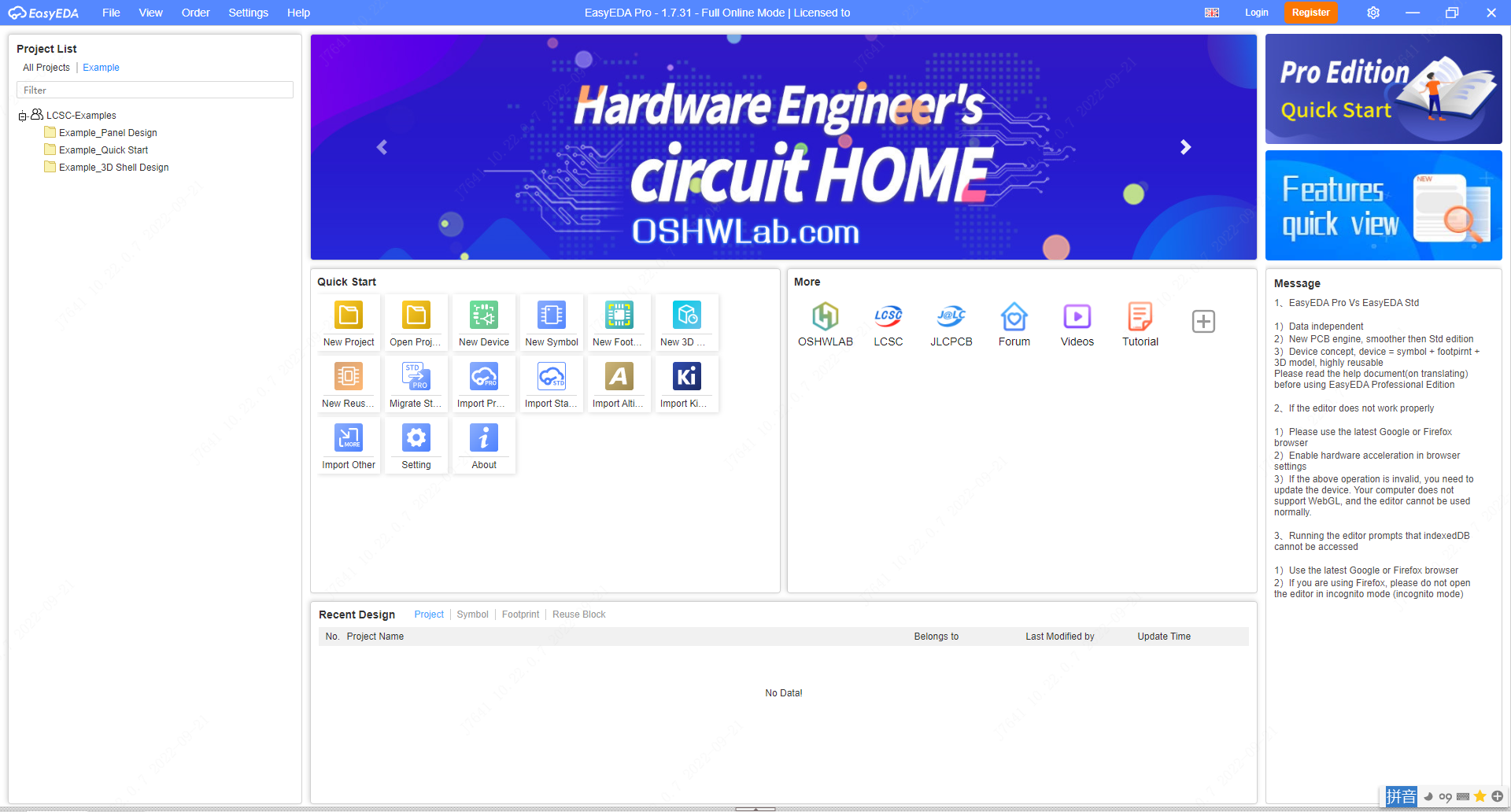This screenshot has height=812, width=1511.
Task: Open the gear settings in title bar
Action: point(1373,13)
